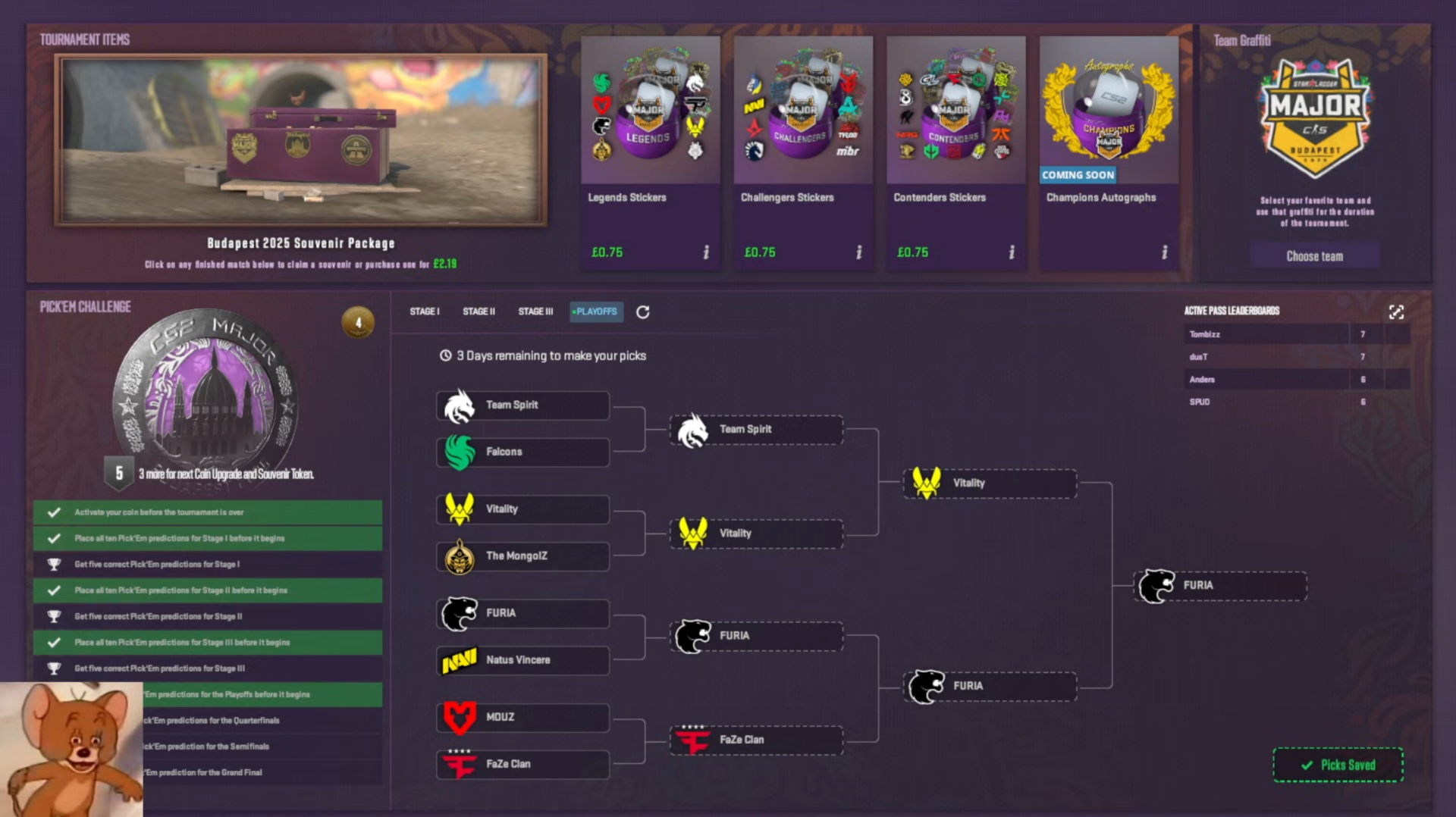Click the Picks Saved button
Image resolution: width=1456 pixels, height=817 pixels.
(x=1338, y=765)
